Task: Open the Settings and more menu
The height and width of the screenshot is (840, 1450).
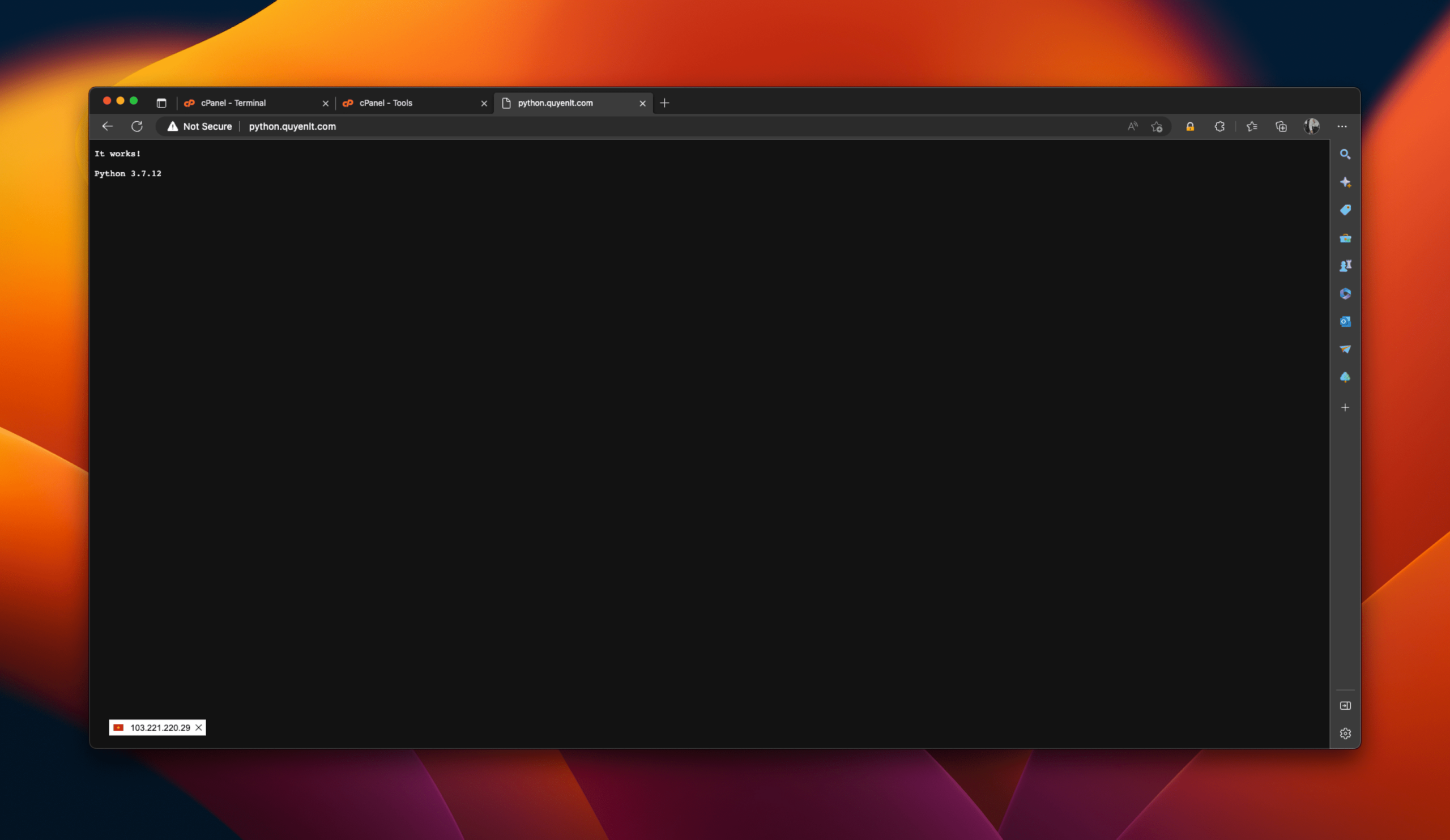Action: (x=1342, y=126)
